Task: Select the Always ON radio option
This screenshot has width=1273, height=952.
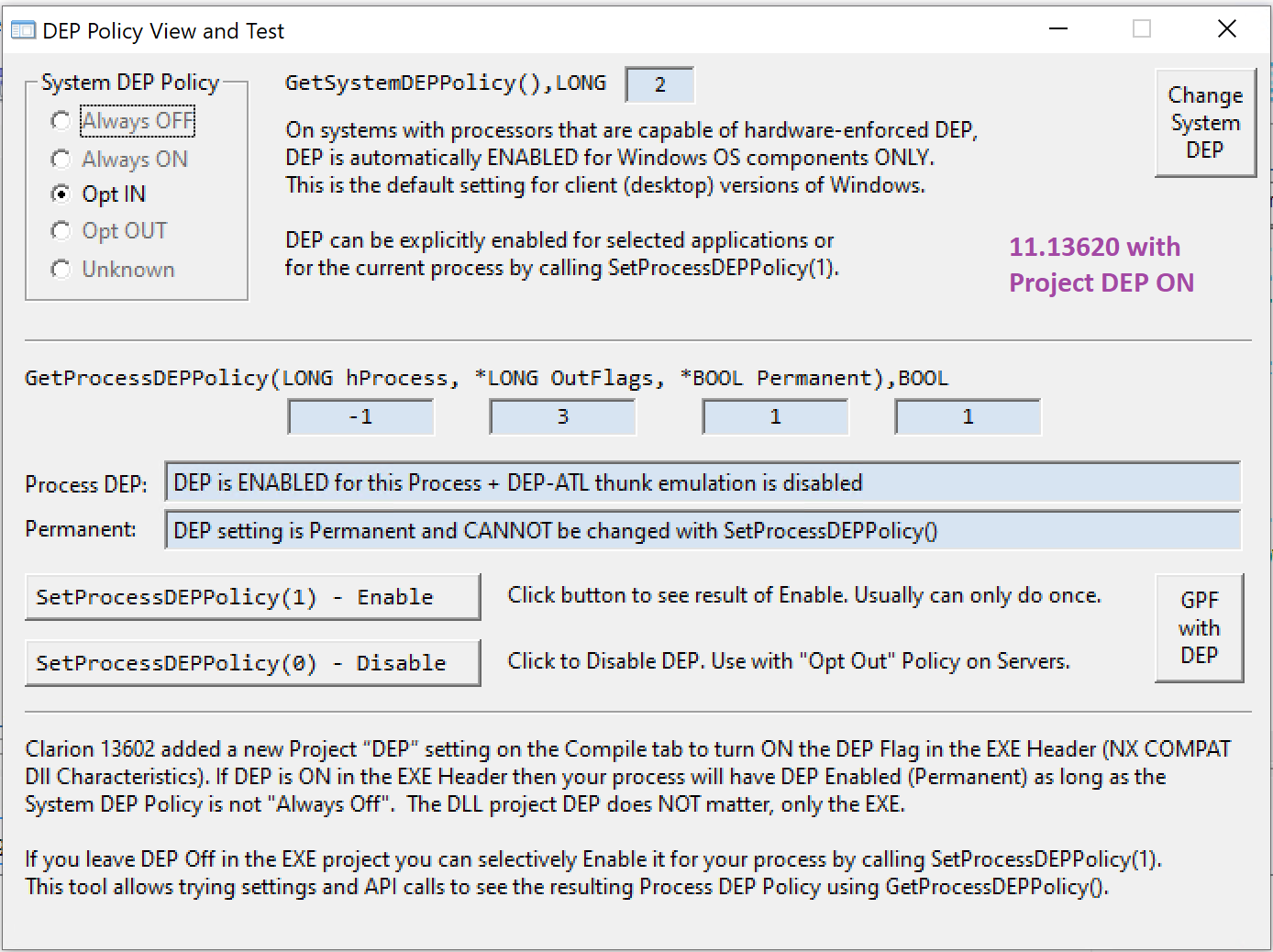Action: point(61,160)
